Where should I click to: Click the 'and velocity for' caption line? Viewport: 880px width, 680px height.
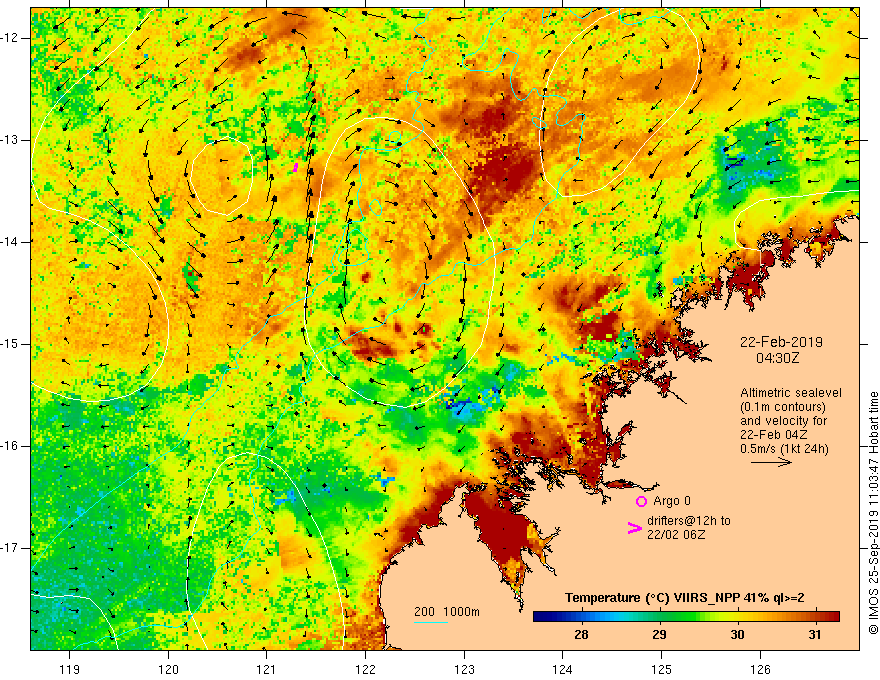coord(783,421)
